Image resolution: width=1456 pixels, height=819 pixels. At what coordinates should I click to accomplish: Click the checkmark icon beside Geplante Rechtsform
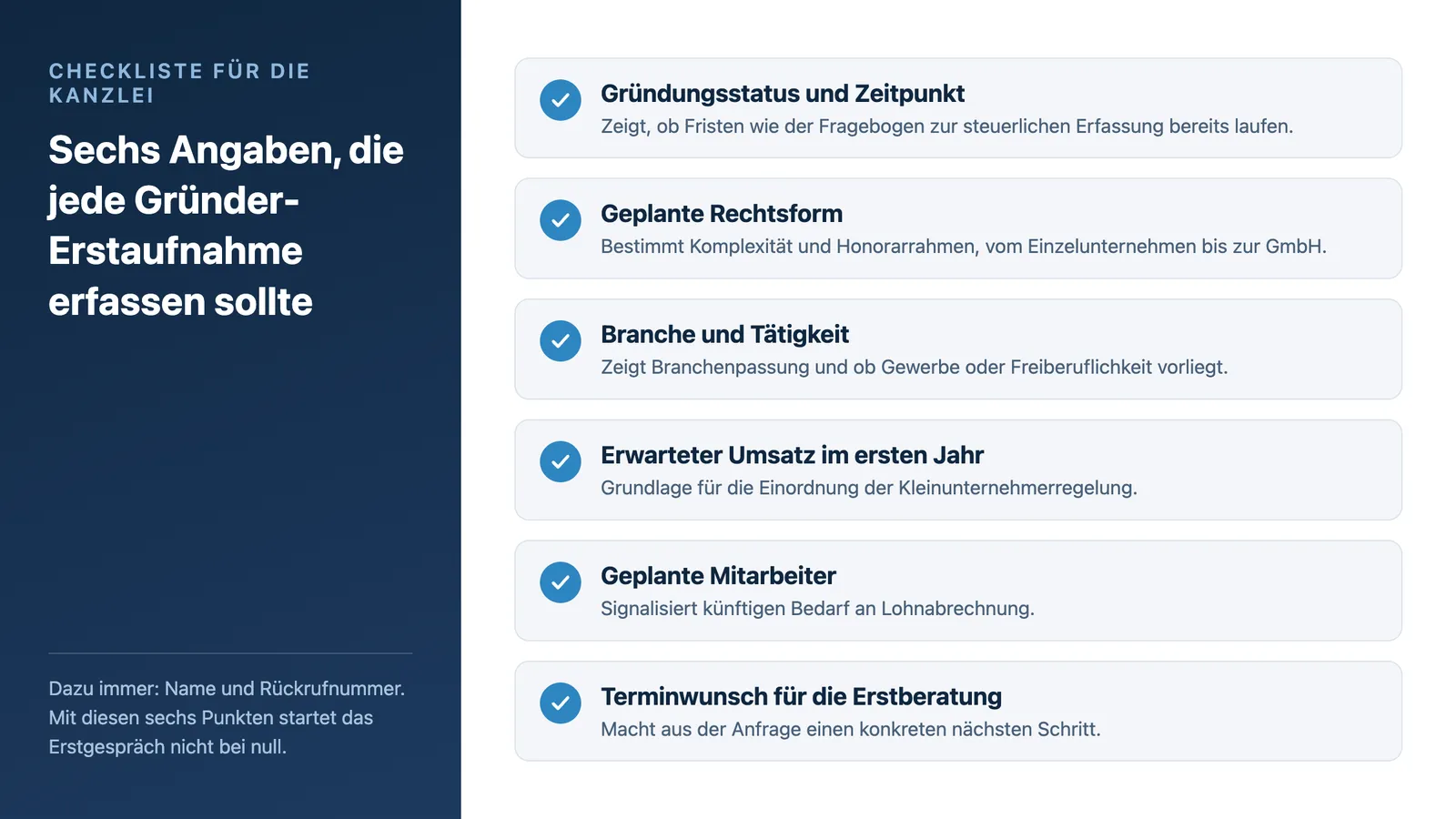point(561,220)
